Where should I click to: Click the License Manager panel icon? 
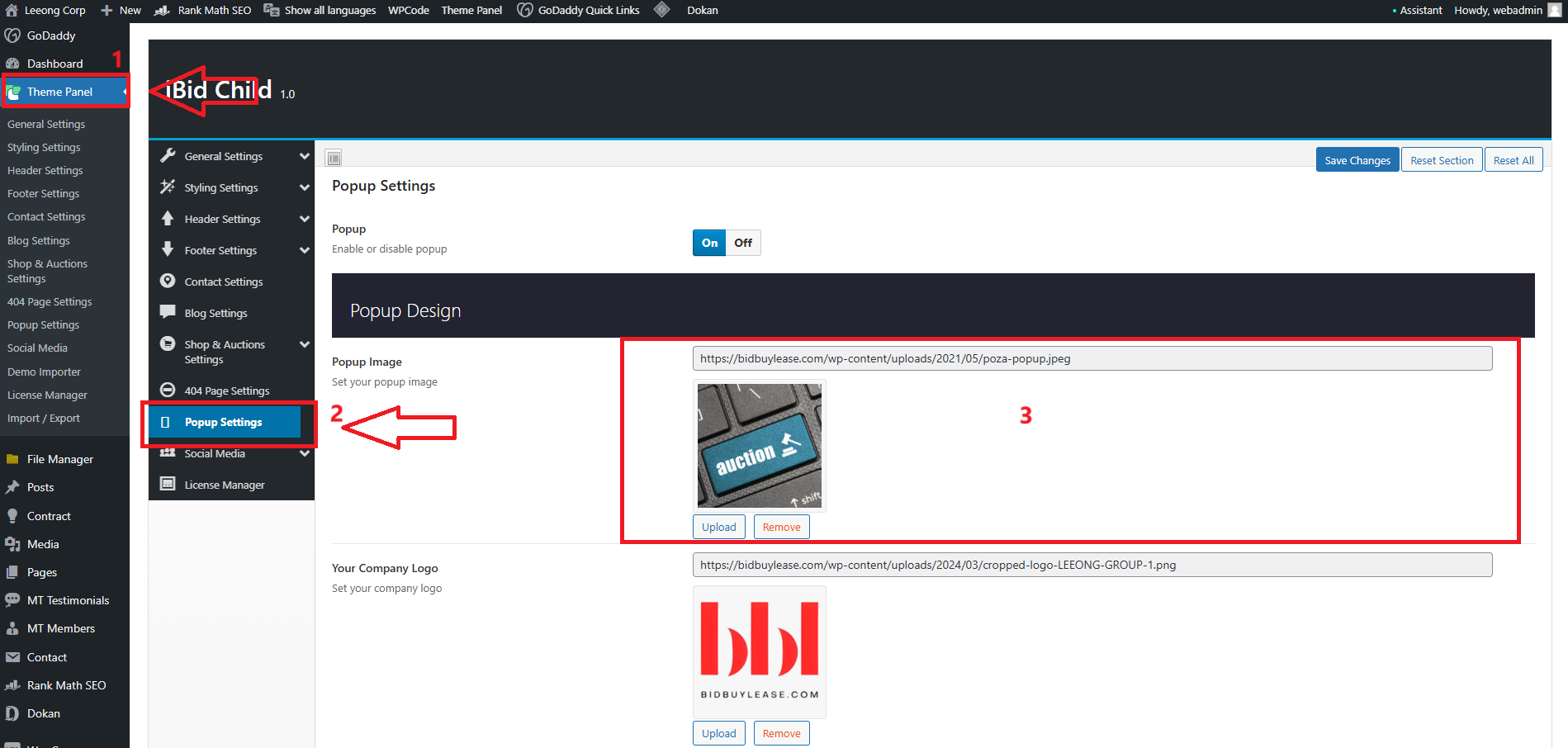168,484
